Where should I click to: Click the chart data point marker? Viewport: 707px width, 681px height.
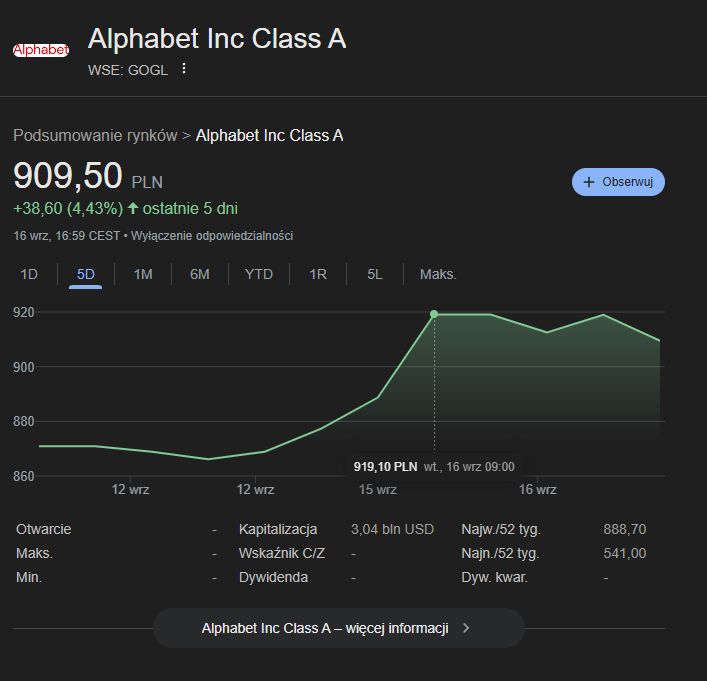tap(434, 314)
